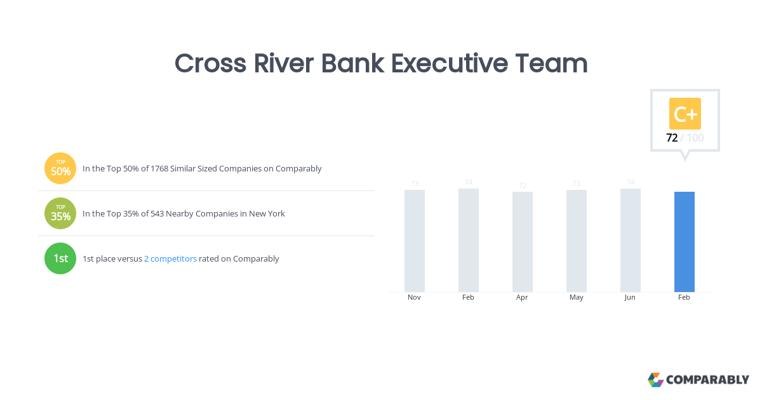Click the green Top 35% badge
This screenshot has height=400, width=762.
(60, 213)
